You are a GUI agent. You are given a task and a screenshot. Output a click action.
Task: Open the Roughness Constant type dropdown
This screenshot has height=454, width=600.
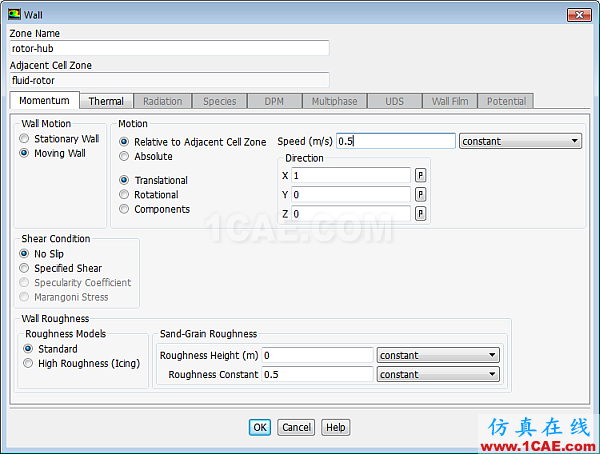(x=437, y=374)
